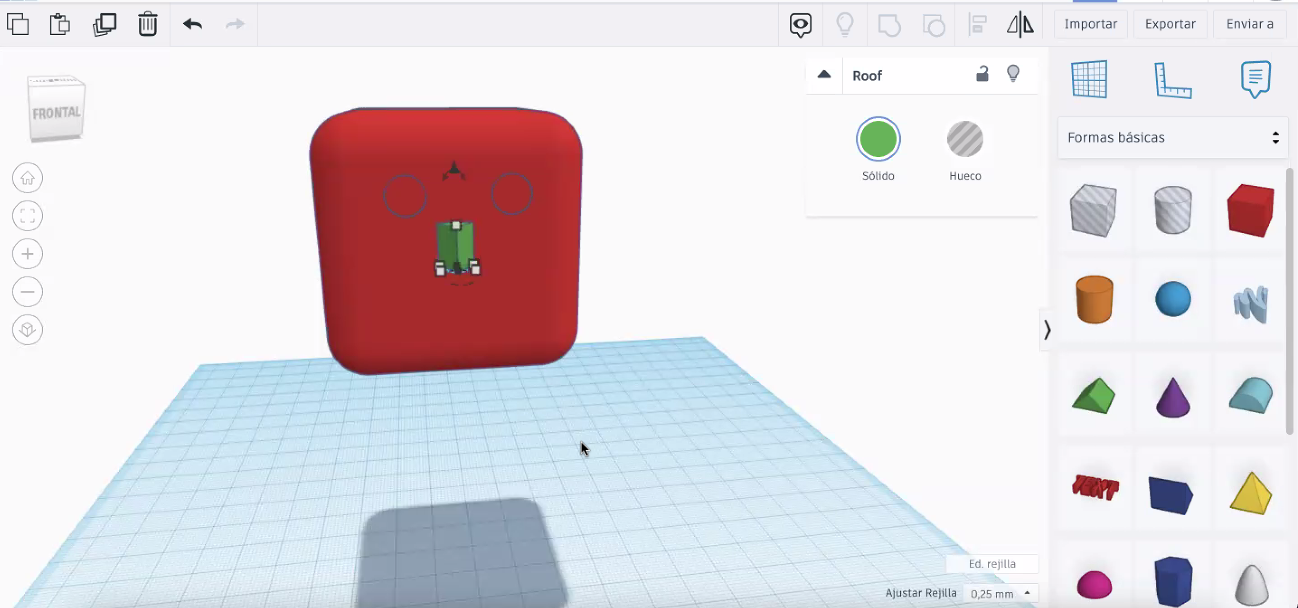The height and width of the screenshot is (608, 1298).
Task: Click the black lift cone above shape
Action: tap(454, 171)
